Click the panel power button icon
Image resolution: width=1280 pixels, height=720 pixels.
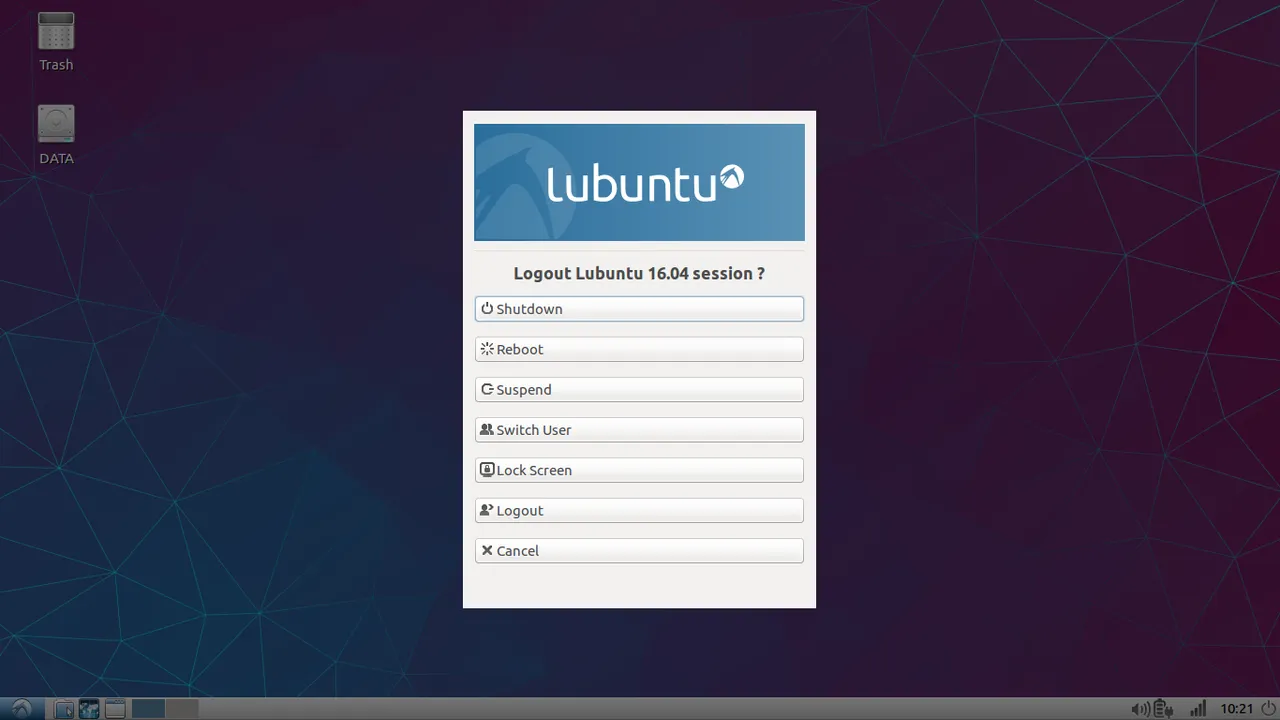tap(1268, 709)
